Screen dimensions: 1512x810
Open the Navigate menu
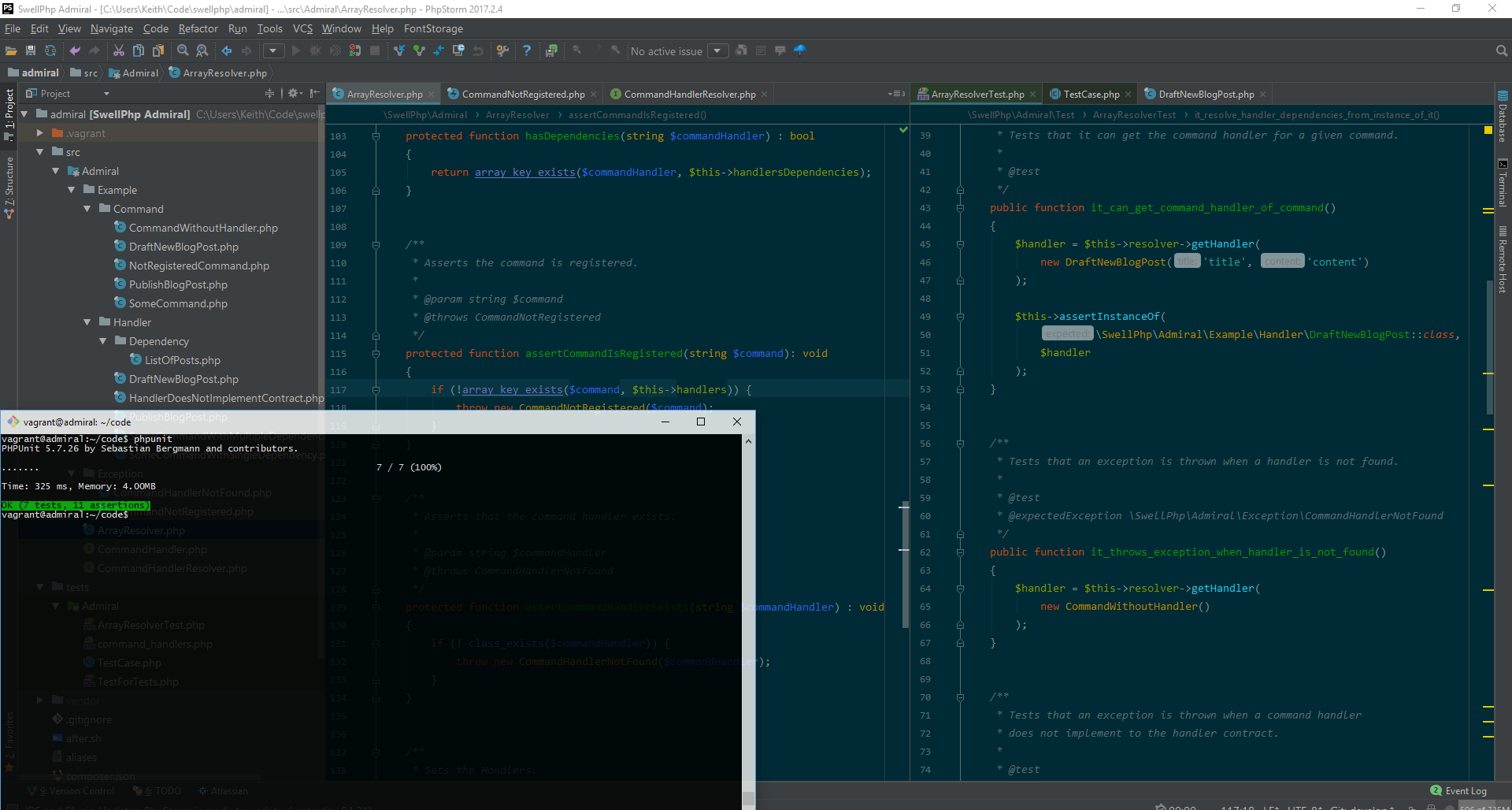click(x=112, y=28)
